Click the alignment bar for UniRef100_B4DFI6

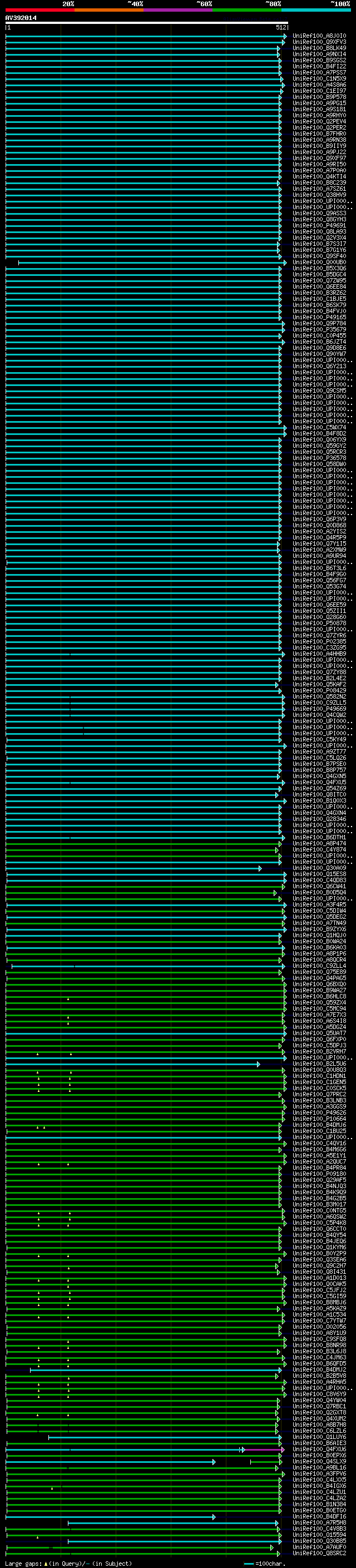click(x=110, y=1516)
